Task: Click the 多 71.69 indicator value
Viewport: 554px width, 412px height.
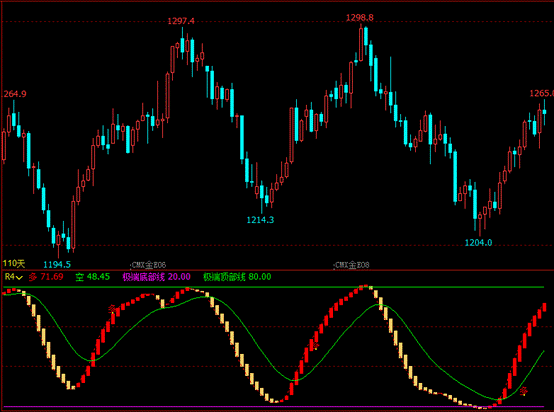Action: point(46,277)
